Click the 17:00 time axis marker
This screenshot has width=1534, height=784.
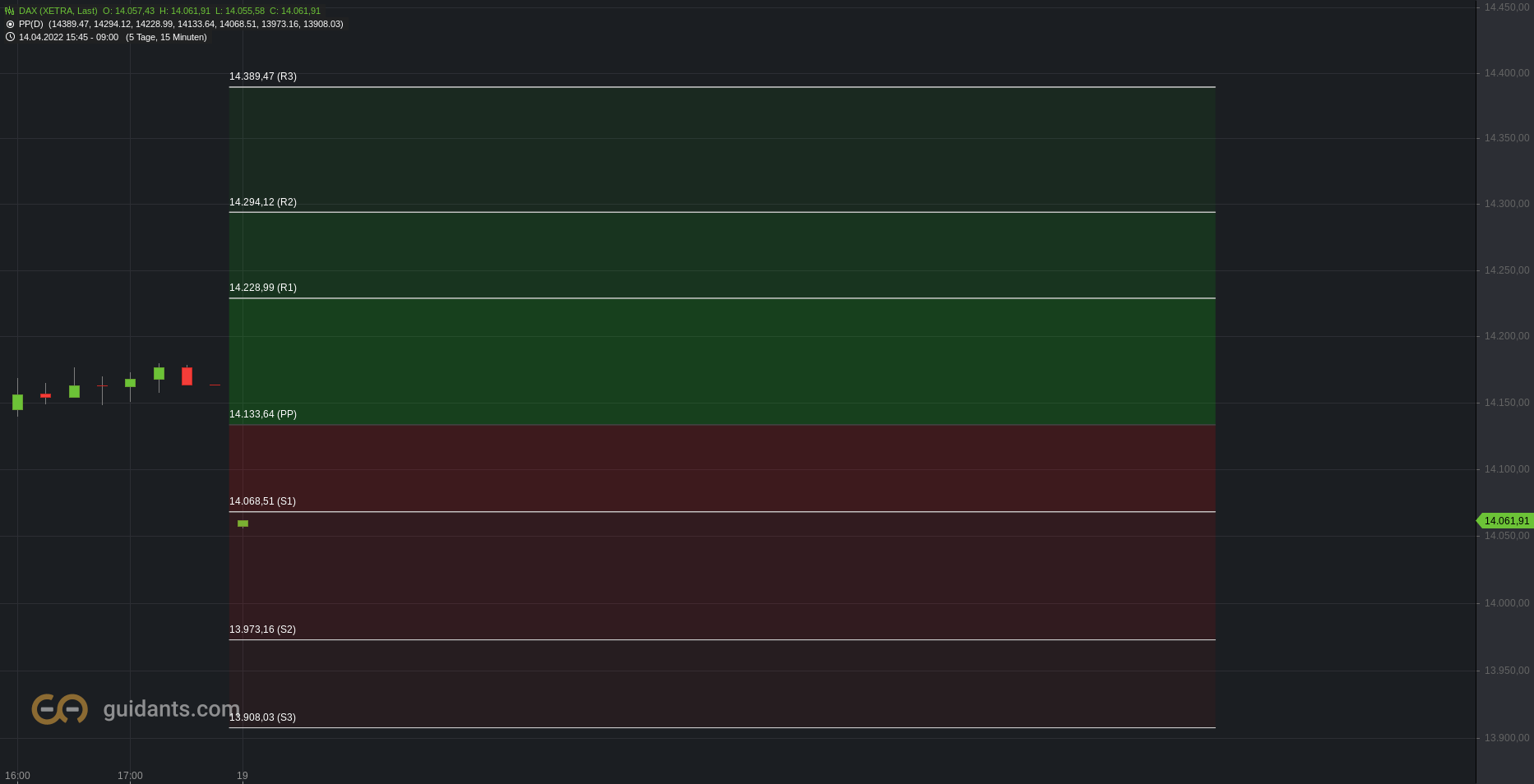(130, 776)
